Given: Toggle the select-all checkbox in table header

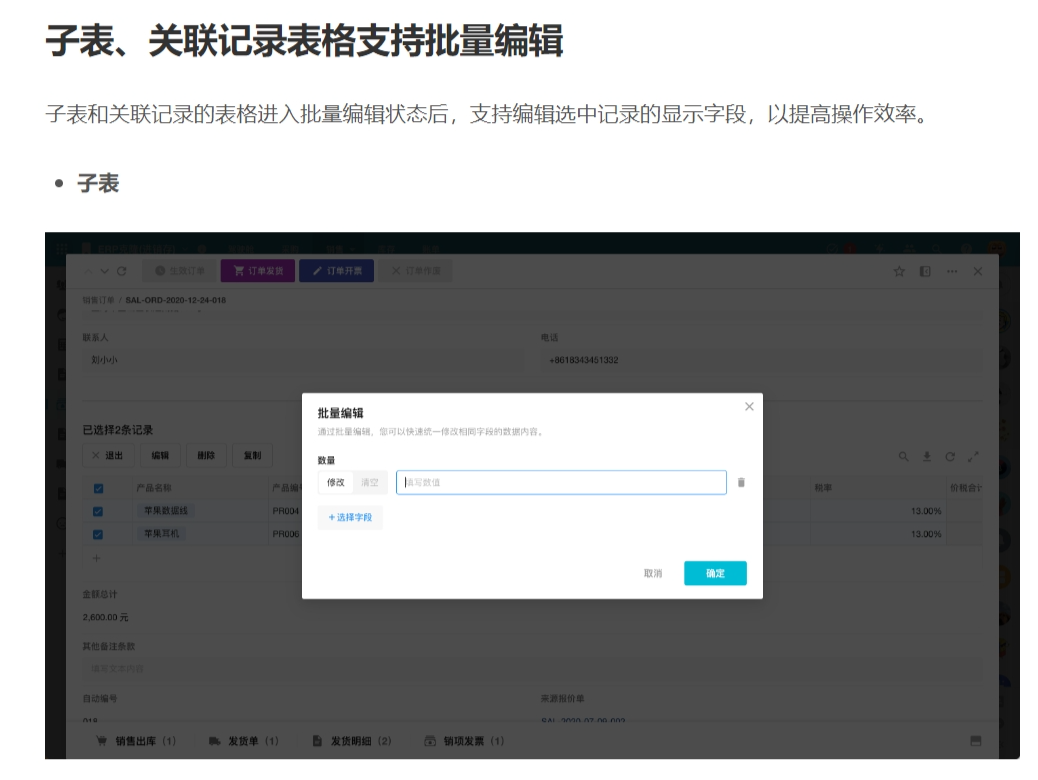Looking at the screenshot, I should coord(98,489).
